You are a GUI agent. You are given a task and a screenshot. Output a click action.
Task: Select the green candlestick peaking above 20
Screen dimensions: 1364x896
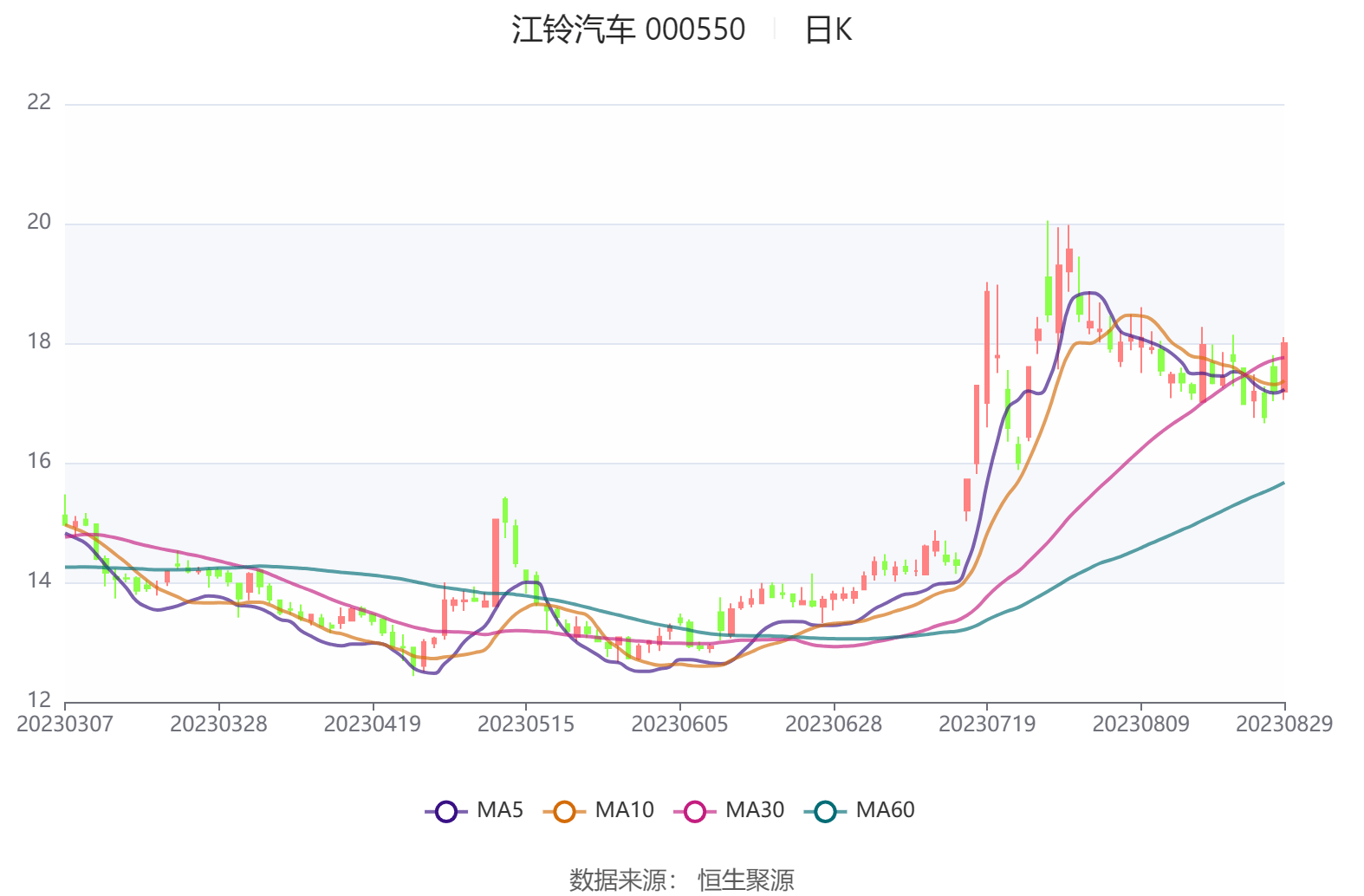click(x=1048, y=295)
